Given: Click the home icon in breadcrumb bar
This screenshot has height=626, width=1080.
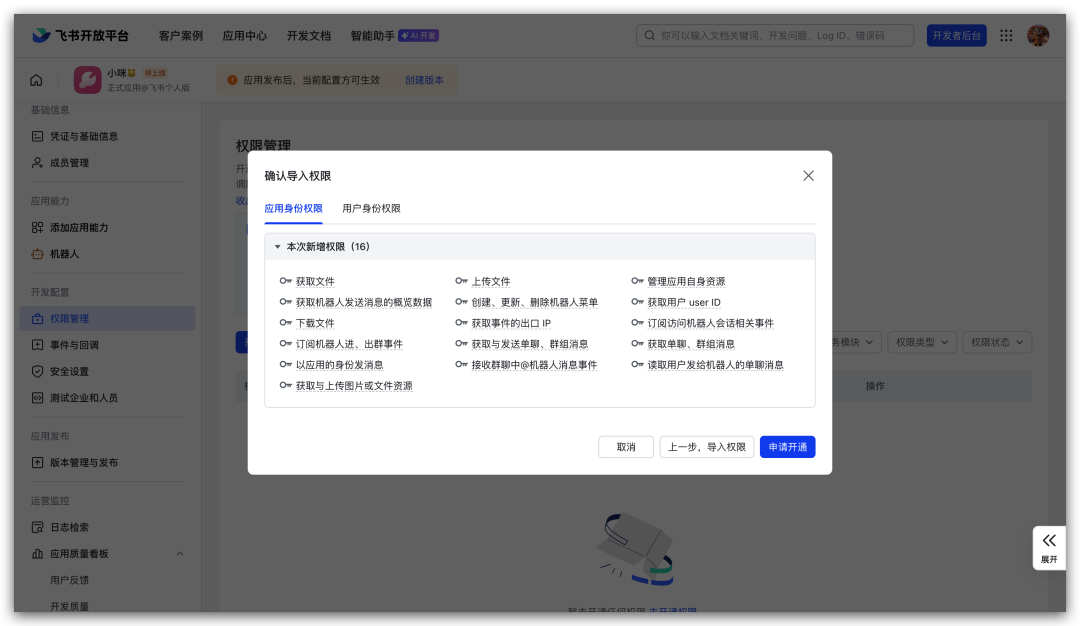Looking at the screenshot, I should coord(37,80).
